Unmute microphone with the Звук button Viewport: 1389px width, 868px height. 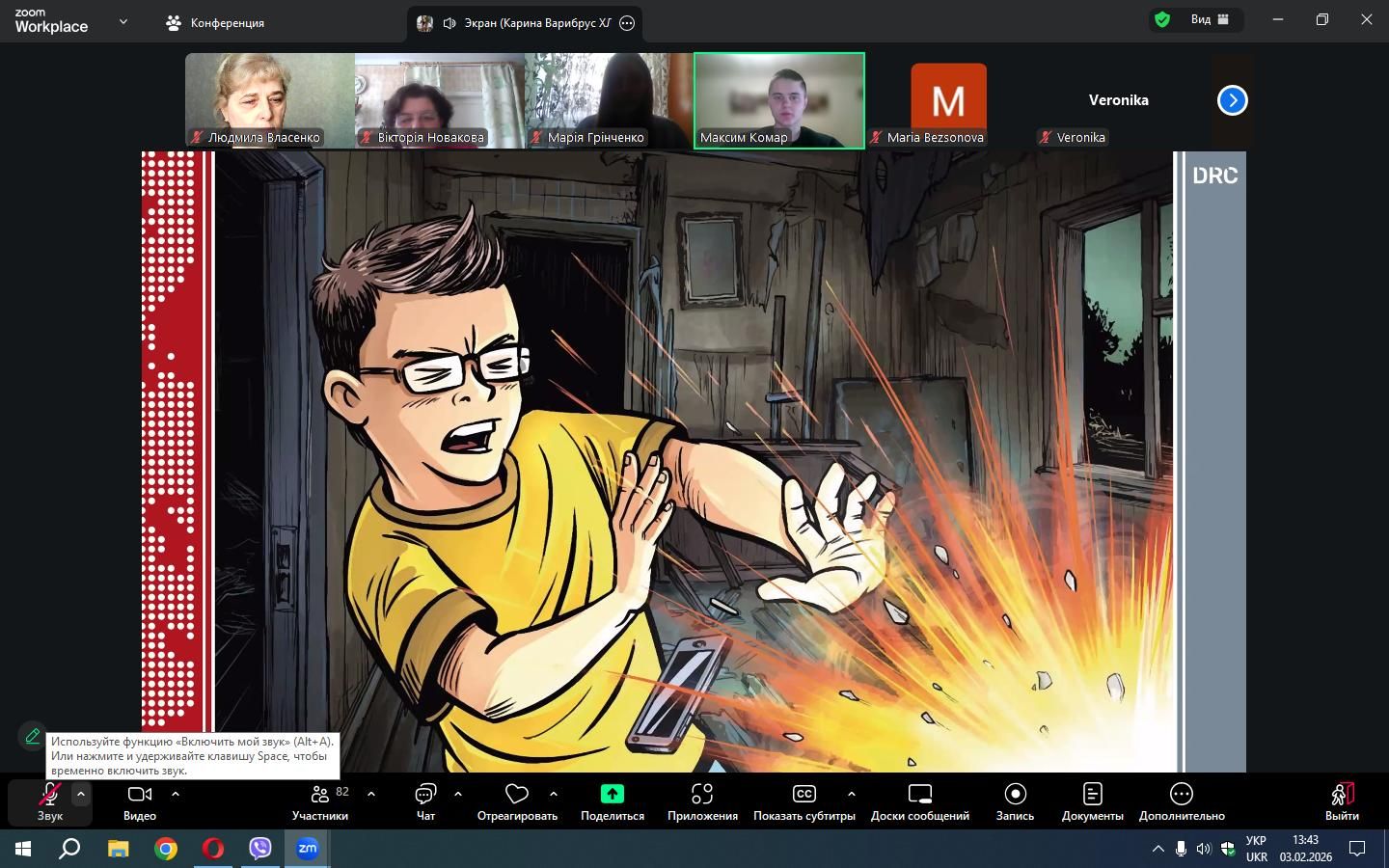click(49, 800)
